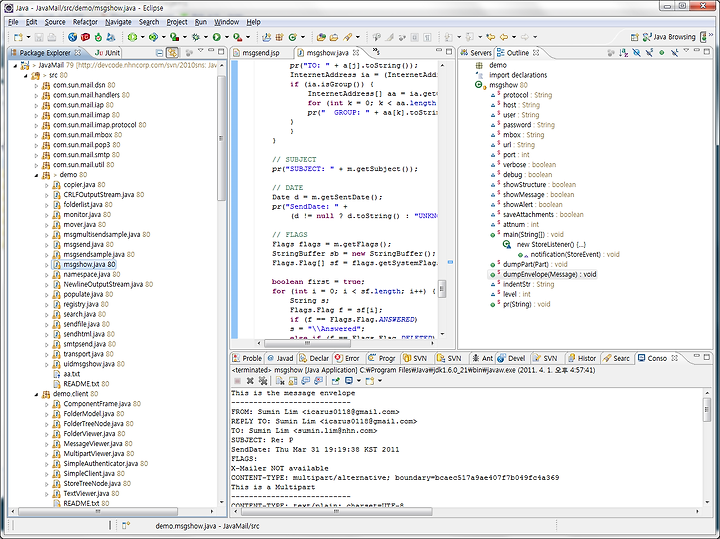Image resolution: width=720 pixels, height=539 pixels.
Task: Open Package Explorer view menu triangle
Action: point(200,51)
